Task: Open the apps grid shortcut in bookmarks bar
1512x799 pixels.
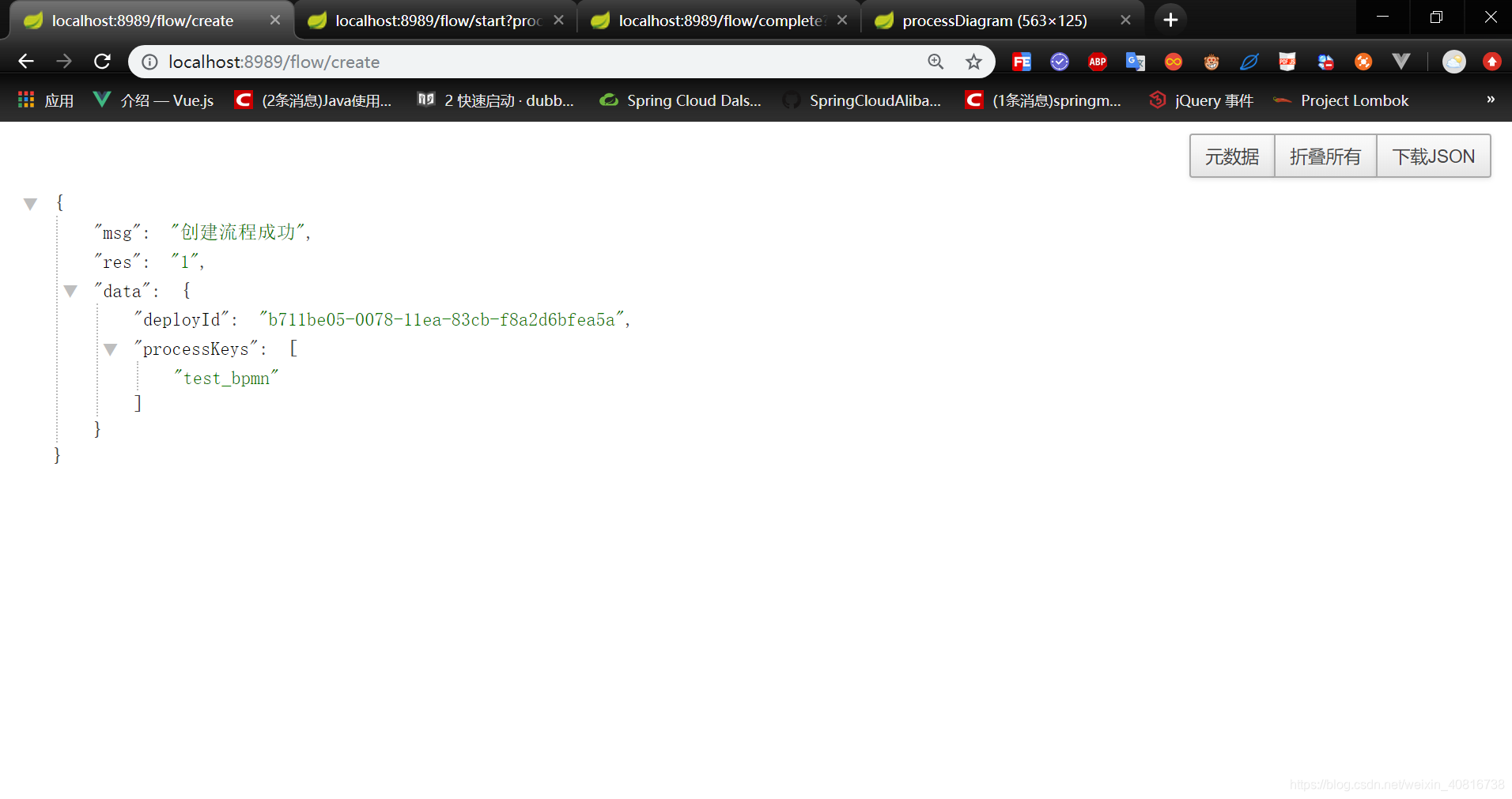Action: [45, 100]
